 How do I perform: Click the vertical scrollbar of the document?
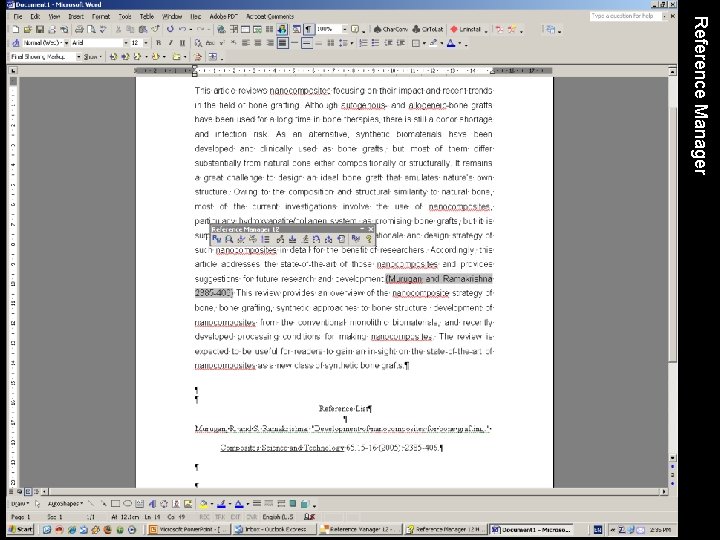(x=672, y=264)
